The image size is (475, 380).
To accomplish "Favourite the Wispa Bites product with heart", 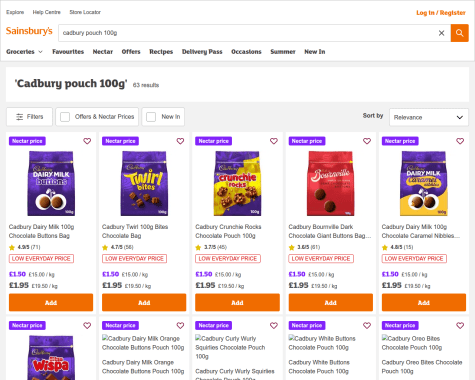I will pos(87,325).
